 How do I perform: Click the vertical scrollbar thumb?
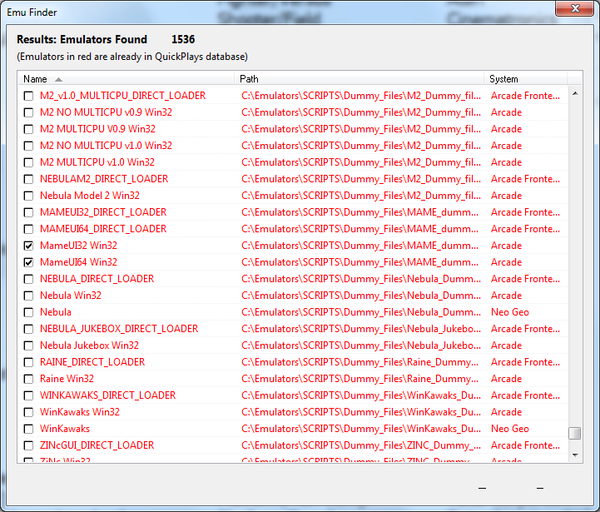(574, 433)
